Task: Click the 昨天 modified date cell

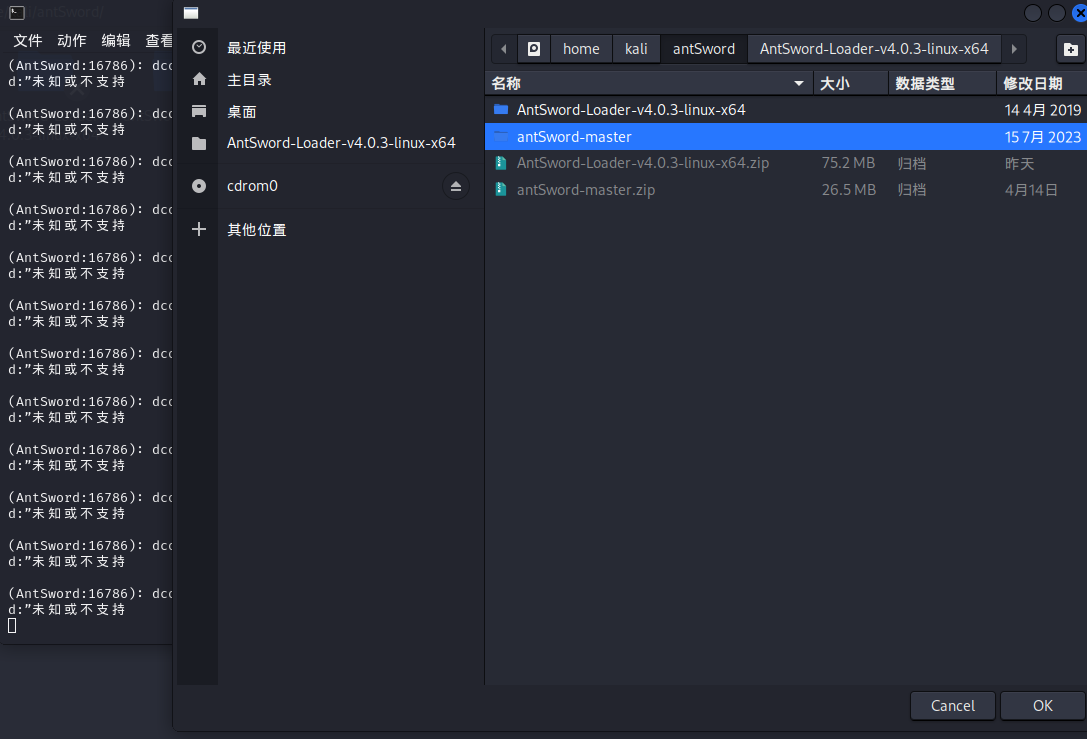Action: (1019, 164)
